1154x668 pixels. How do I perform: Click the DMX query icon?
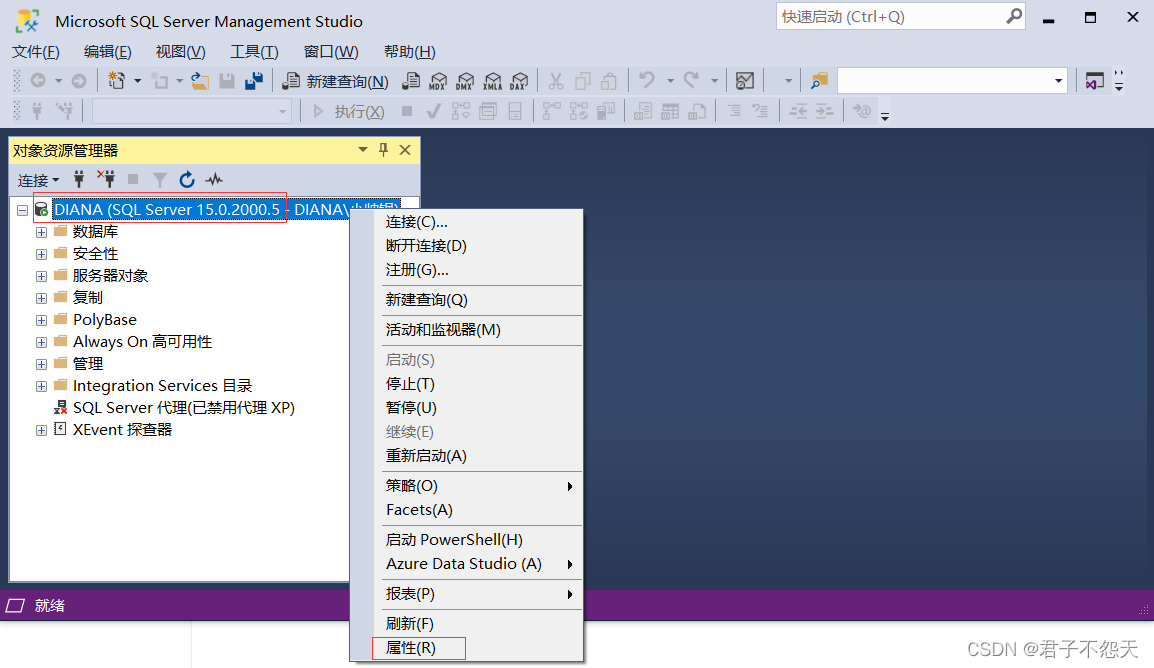(465, 81)
